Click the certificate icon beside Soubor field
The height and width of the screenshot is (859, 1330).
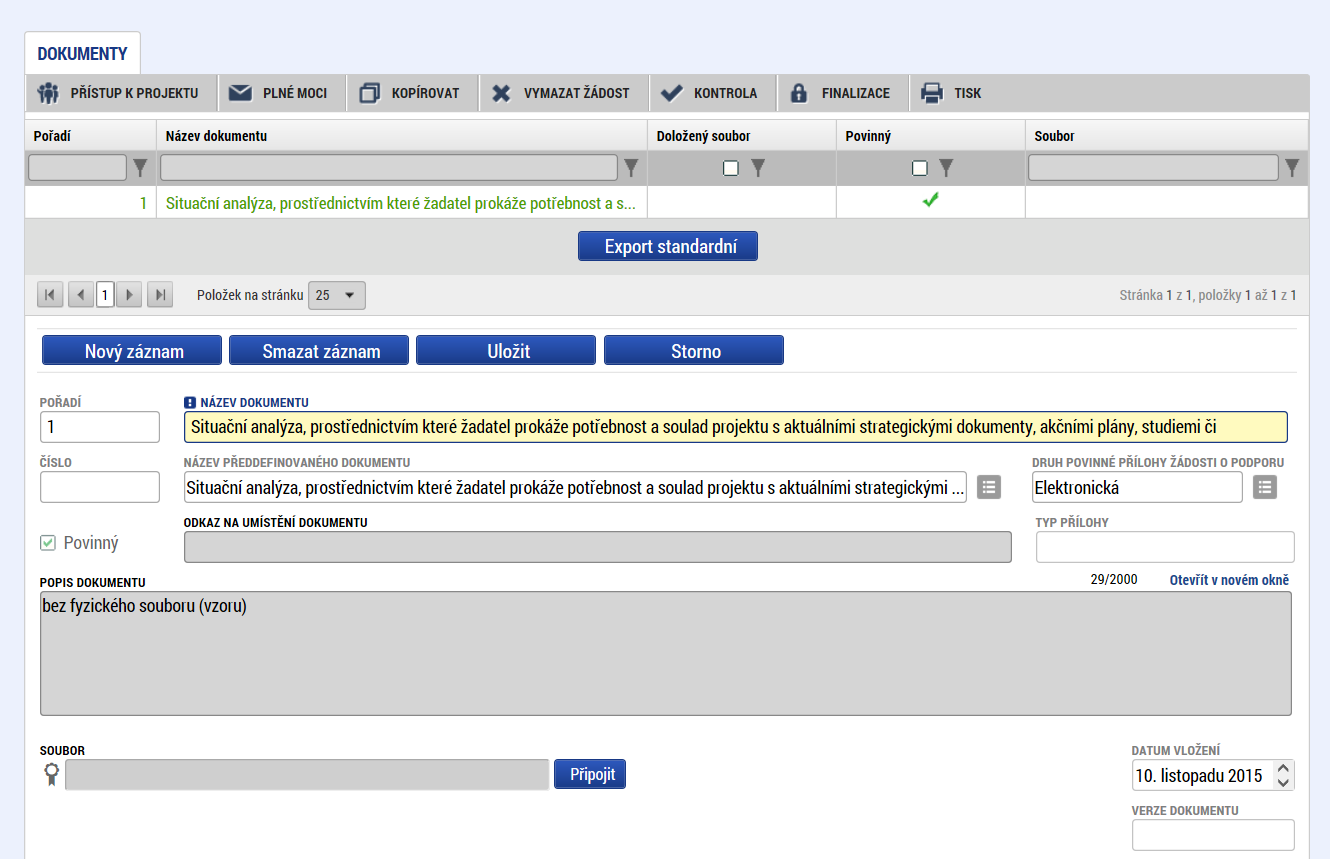coord(51,775)
